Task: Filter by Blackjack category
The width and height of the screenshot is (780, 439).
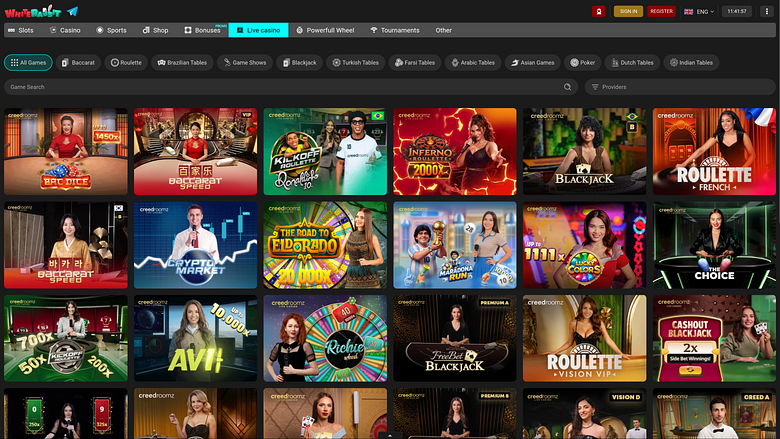Action: coord(300,63)
